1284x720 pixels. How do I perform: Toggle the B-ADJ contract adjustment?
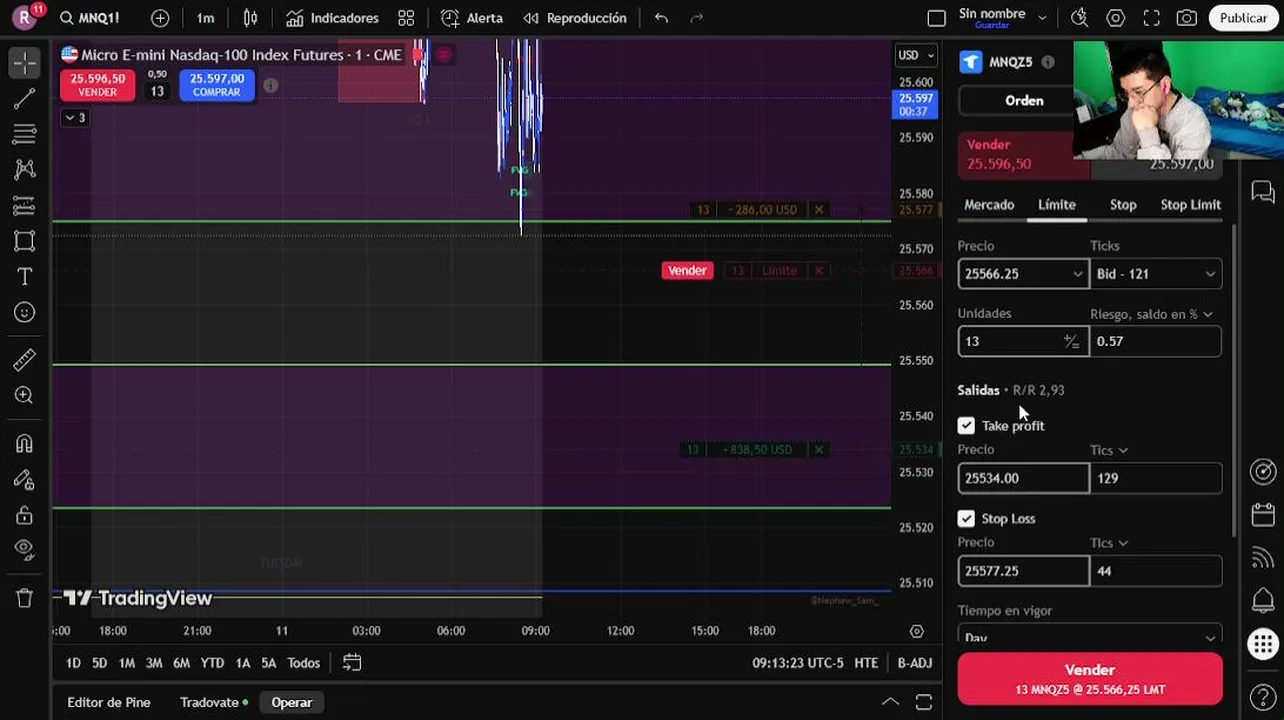915,663
